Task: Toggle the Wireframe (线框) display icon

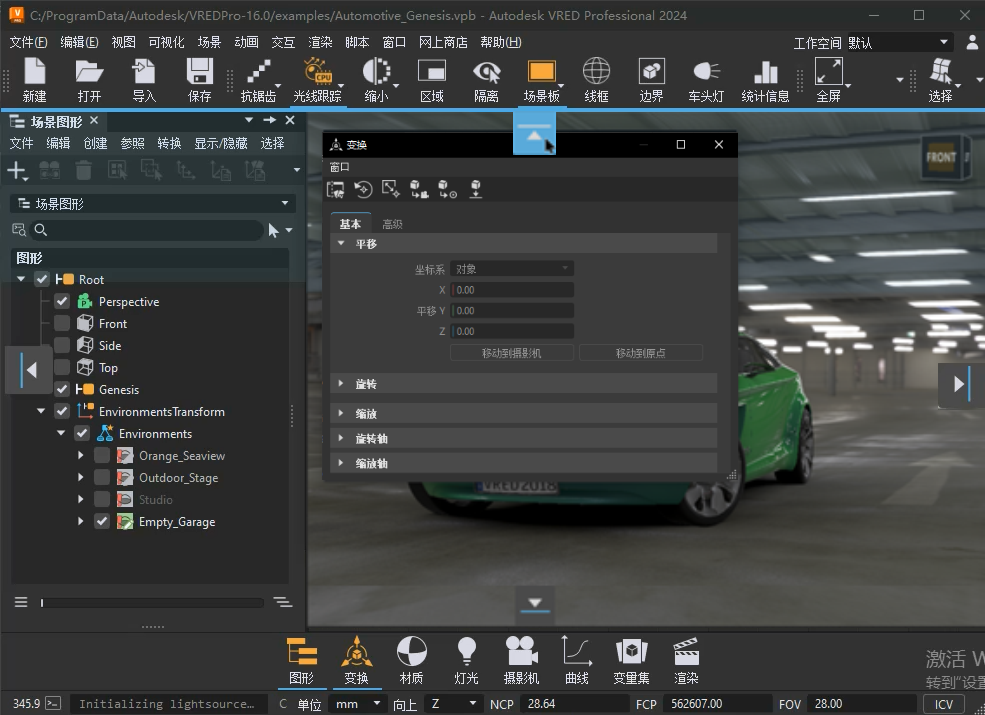Action: coord(596,79)
